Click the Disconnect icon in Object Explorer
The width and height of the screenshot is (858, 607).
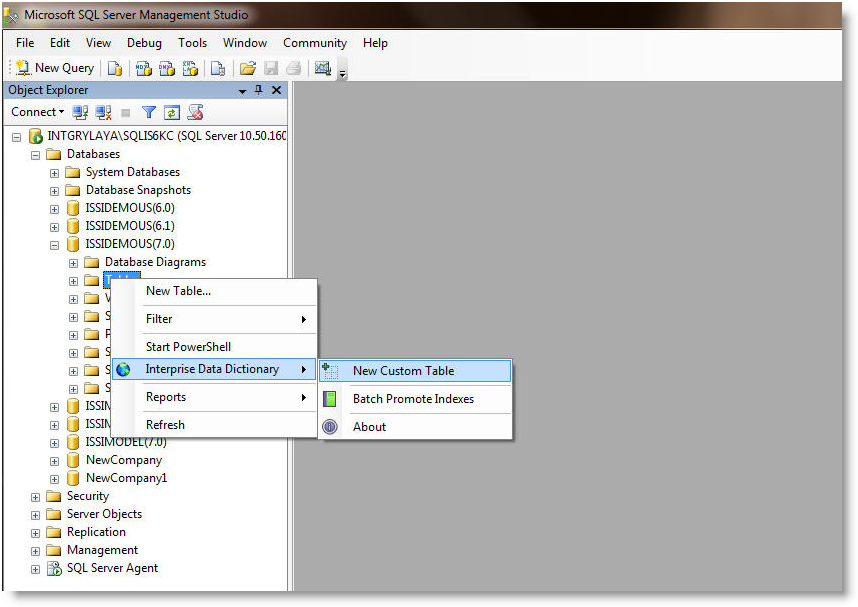click(x=103, y=112)
